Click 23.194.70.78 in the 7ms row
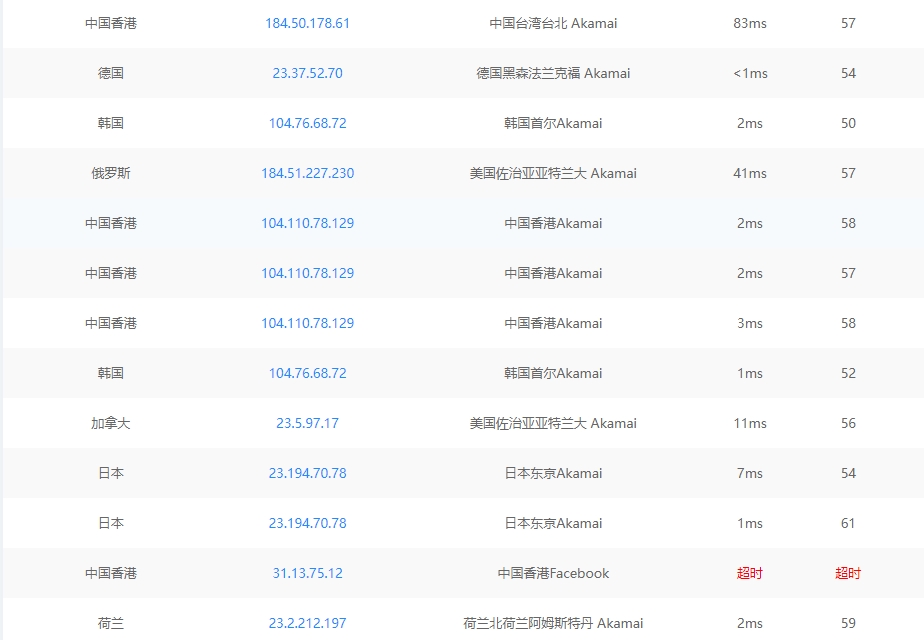 point(307,473)
